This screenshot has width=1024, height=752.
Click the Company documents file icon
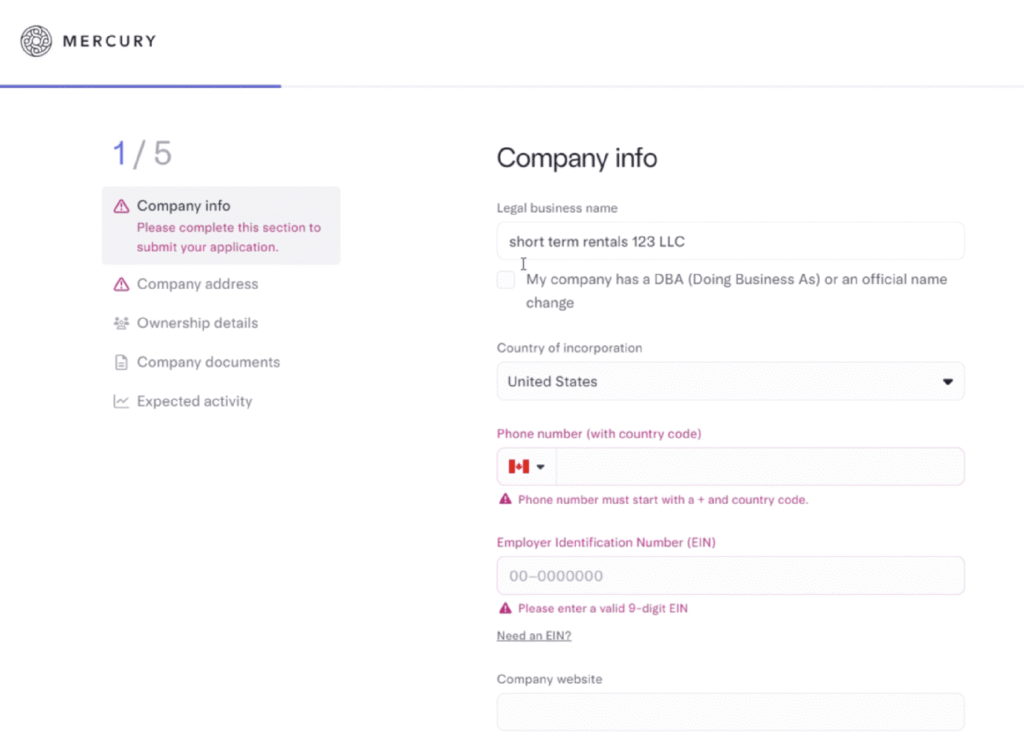[121, 362]
